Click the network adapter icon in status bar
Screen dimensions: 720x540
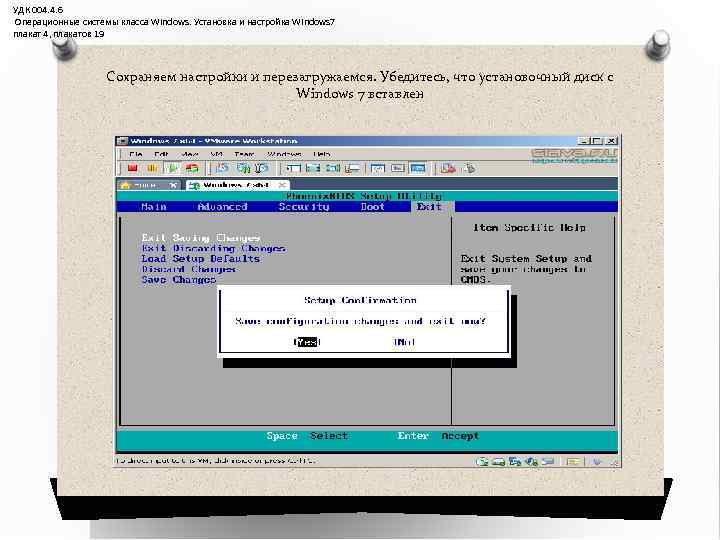point(515,461)
